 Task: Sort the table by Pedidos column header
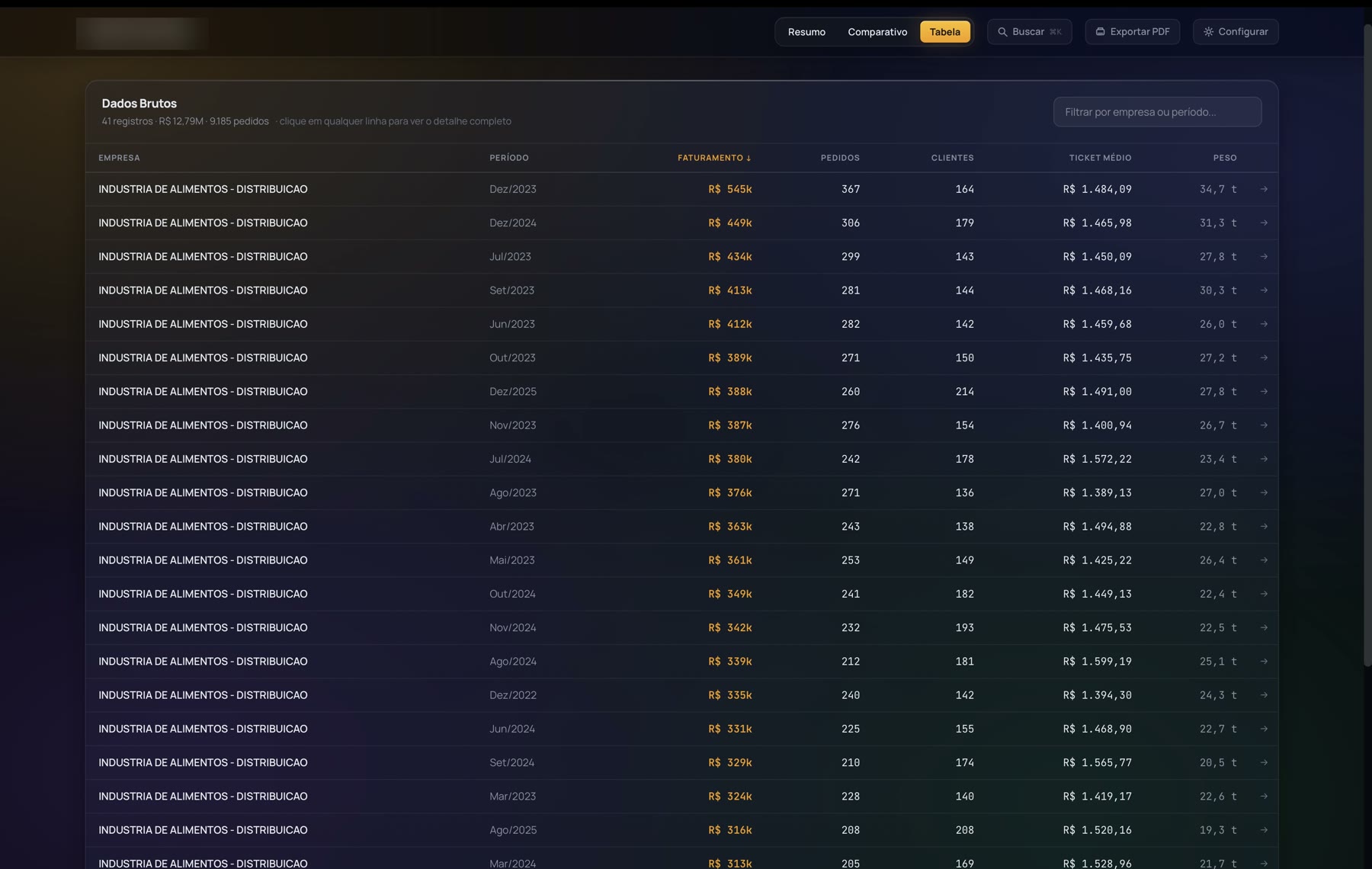[x=840, y=158]
